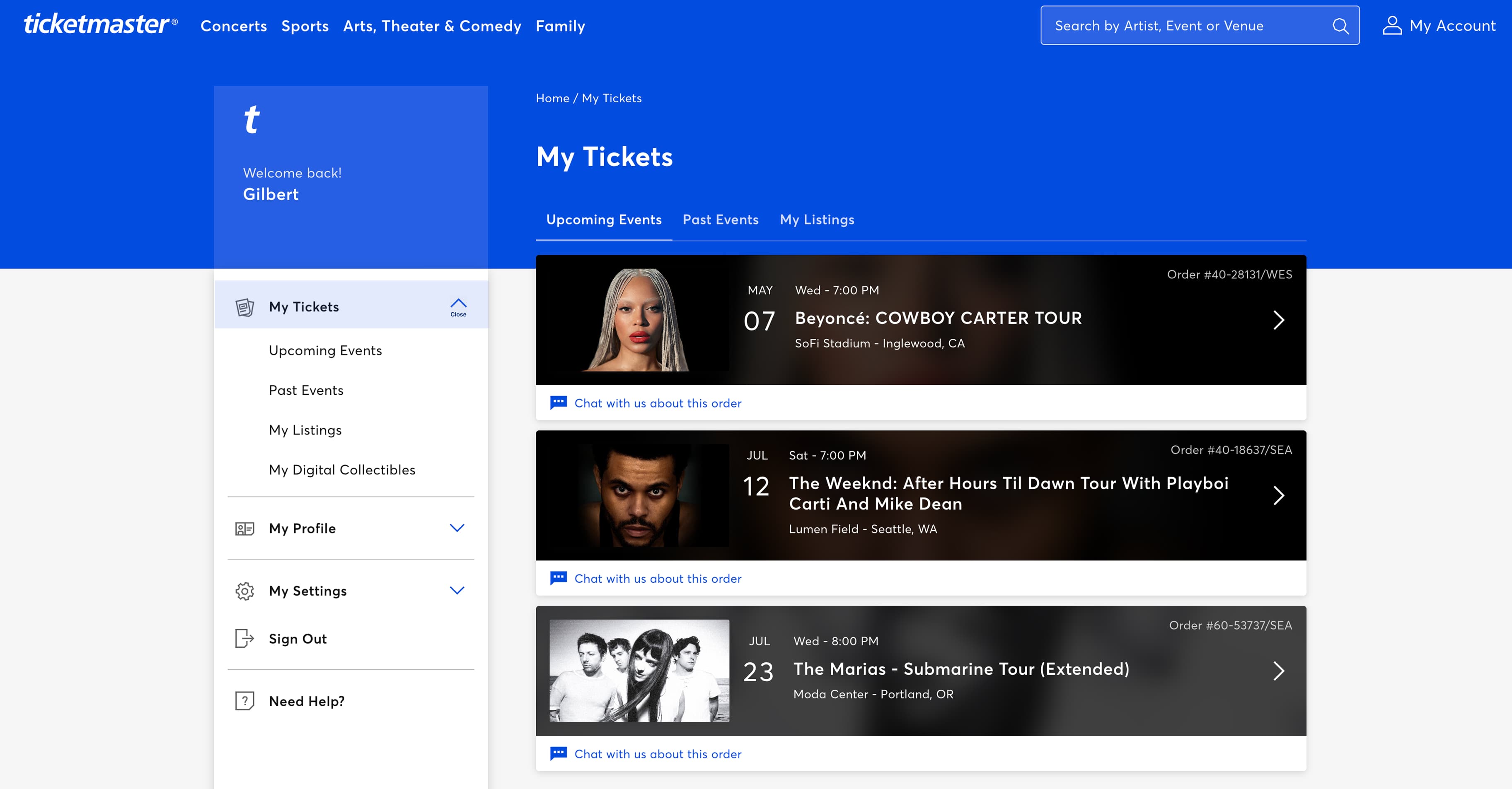Screen dimensions: 1512x789
Task: Click Order #60-53737/SEA text
Action: [1230, 625]
